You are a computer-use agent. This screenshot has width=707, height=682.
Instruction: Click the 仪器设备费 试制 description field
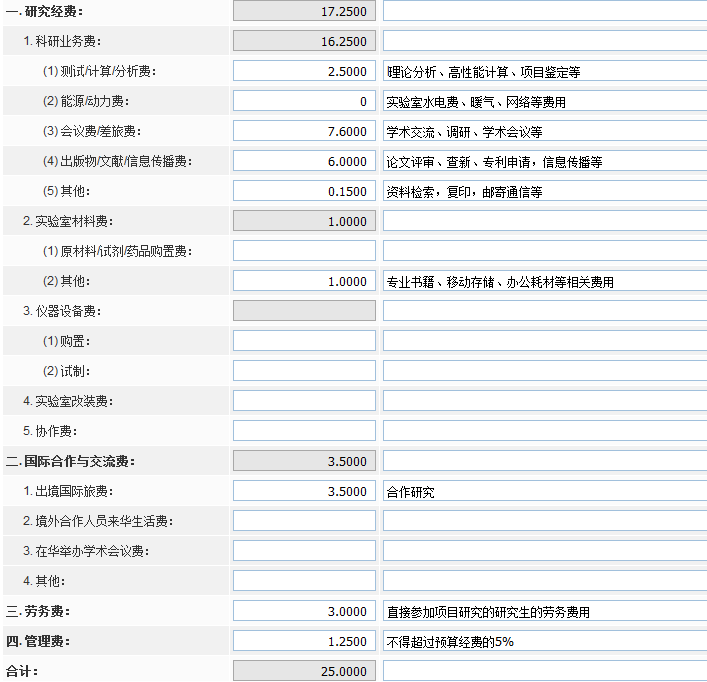click(x=545, y=371)
